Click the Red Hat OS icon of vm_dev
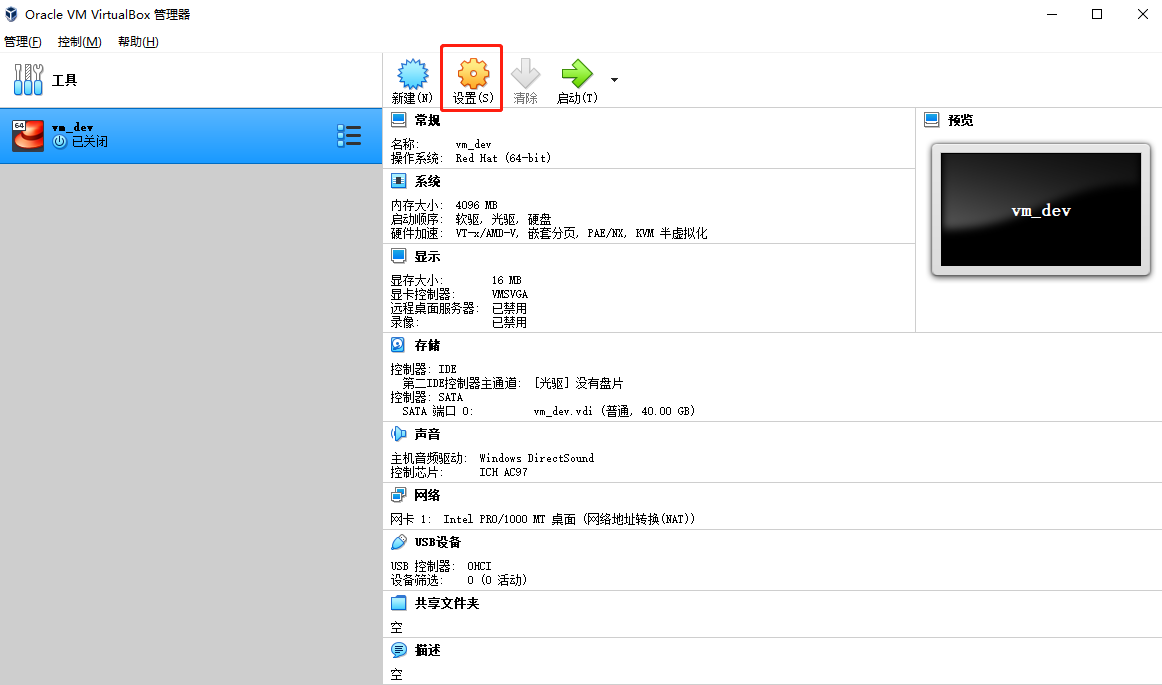The width and height of the screenshot is (1162, 685). pyautogui.click(x=28, y=136)
